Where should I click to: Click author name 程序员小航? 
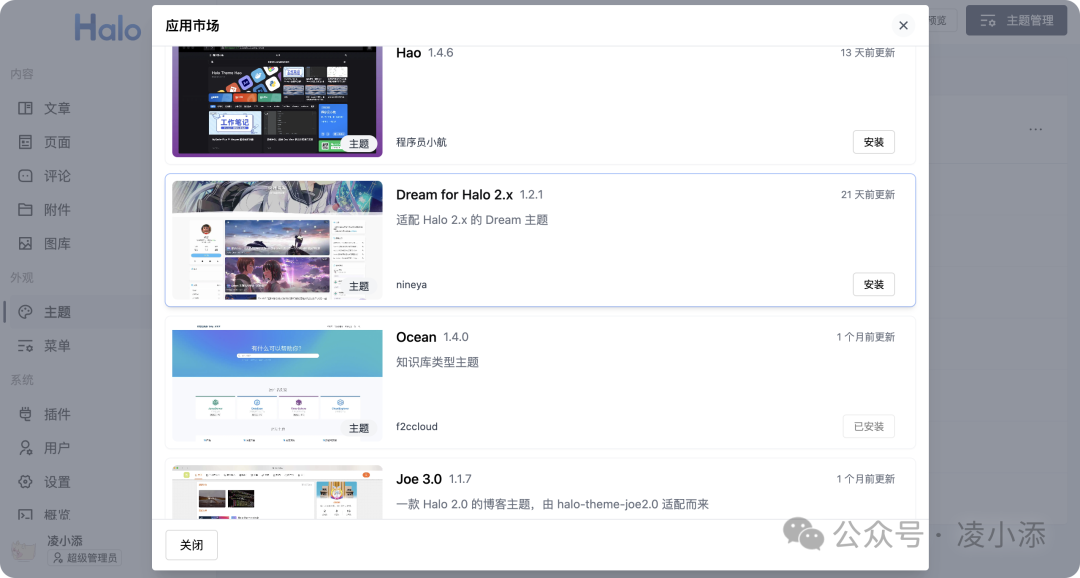tap(422, 142)
